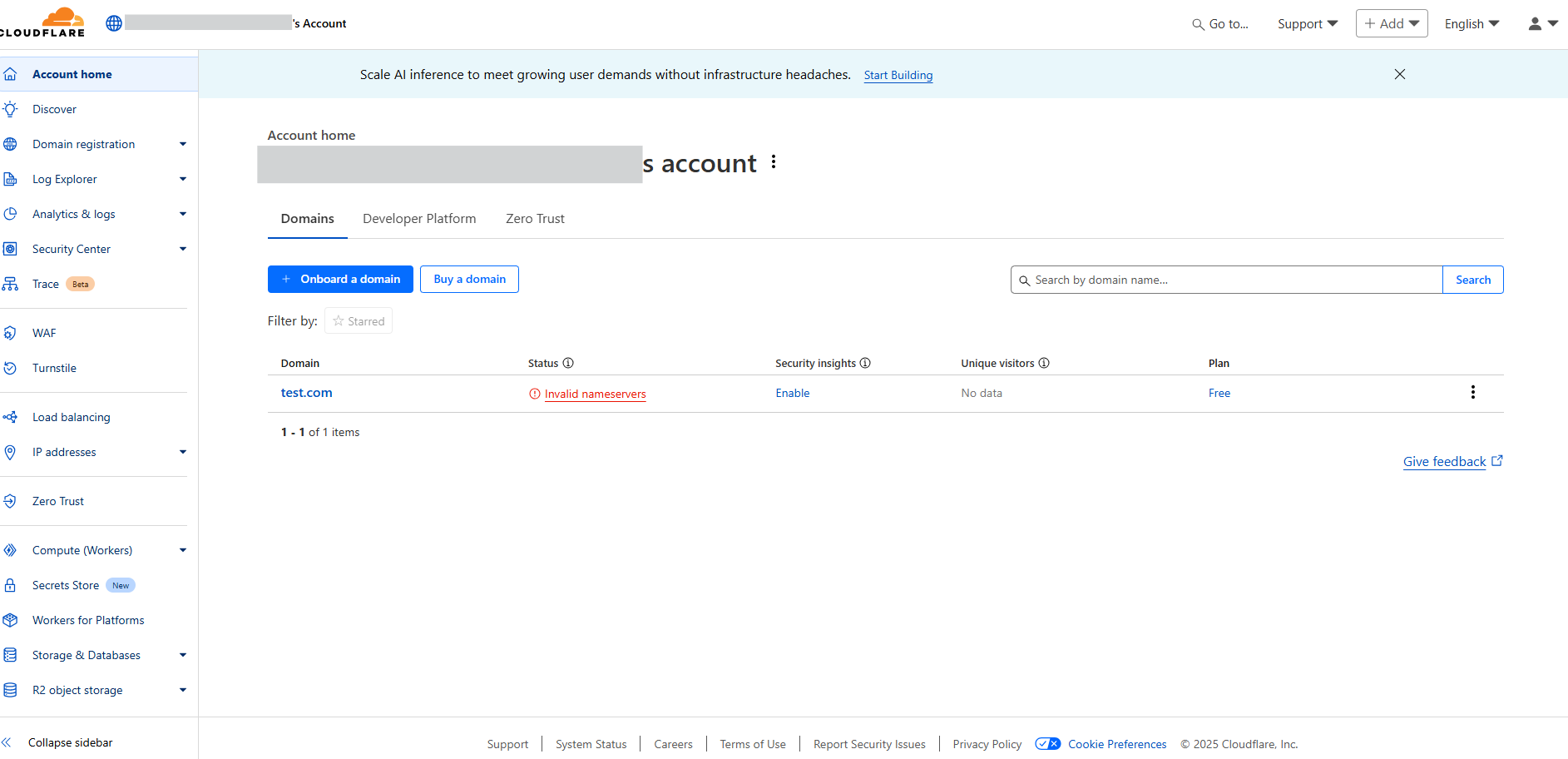
Task: Open the Support dropdown menu
Action: coord(1308,24)
